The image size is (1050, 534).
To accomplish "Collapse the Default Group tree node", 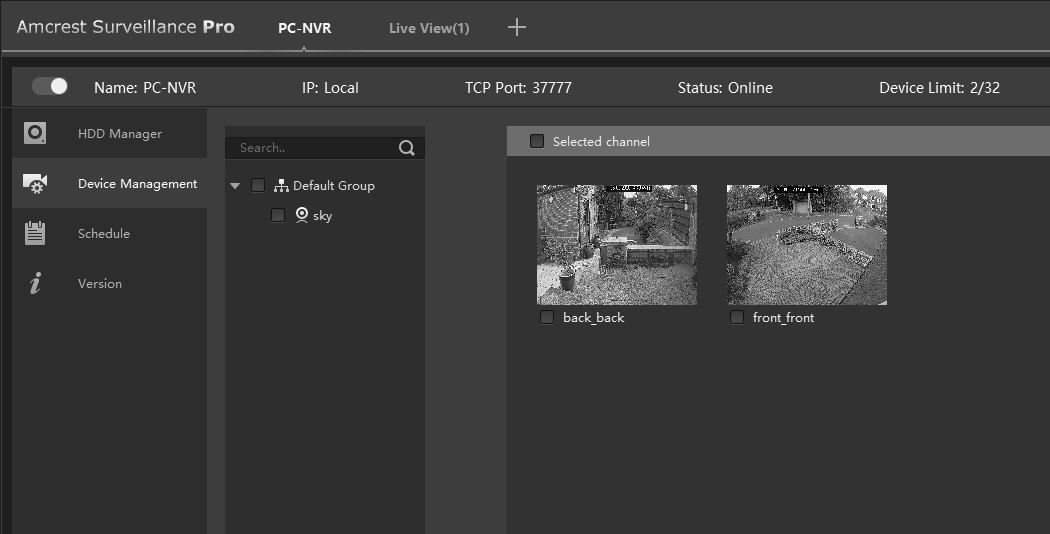I will (234, 186).
